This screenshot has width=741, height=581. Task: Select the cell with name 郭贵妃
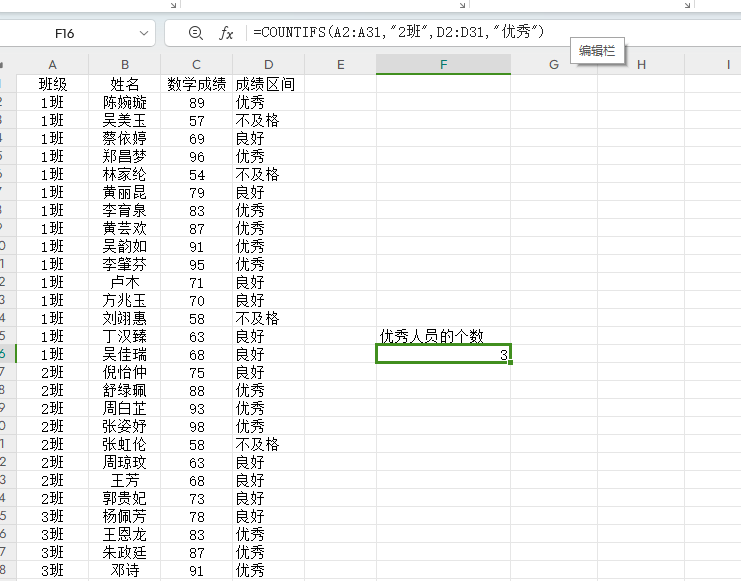click(125, 498)
